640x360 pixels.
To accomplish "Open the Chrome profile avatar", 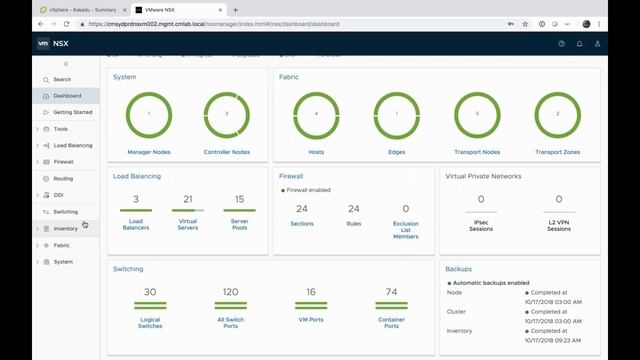I will pyautogui.click(x=586, y=24).
